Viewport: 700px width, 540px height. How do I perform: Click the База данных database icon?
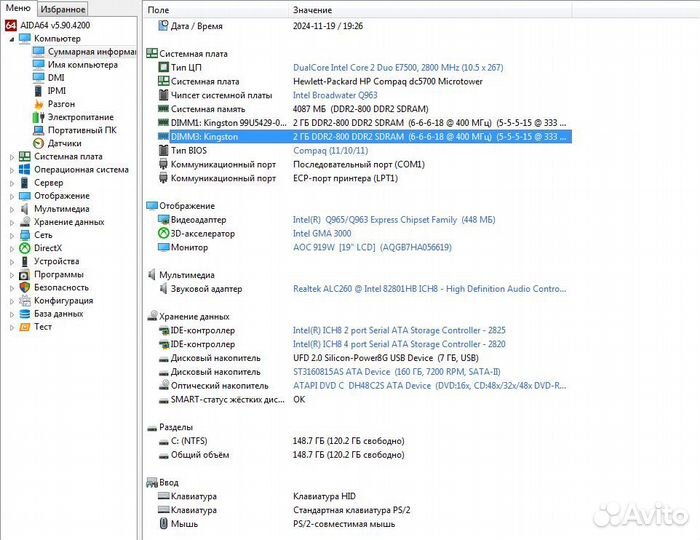(25, 314)
